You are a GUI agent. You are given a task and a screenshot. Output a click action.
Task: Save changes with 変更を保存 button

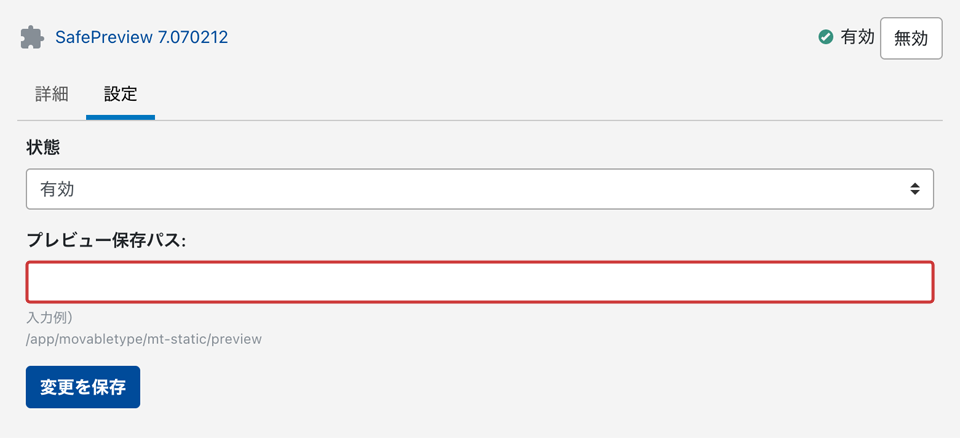(x=83, y=387)
